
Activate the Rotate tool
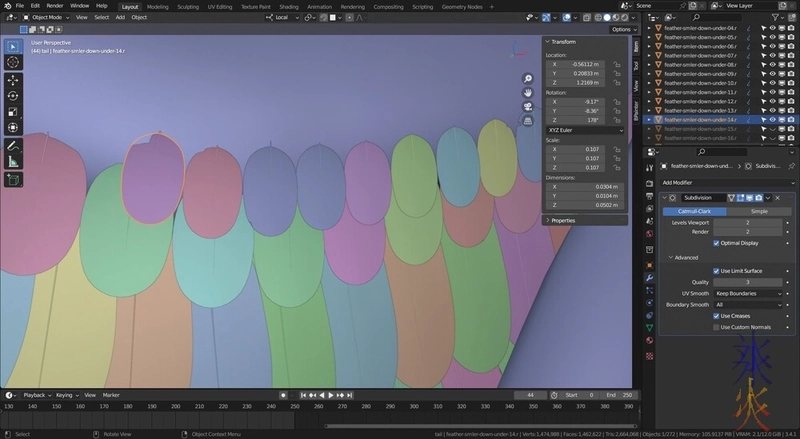tap(13, 95)
